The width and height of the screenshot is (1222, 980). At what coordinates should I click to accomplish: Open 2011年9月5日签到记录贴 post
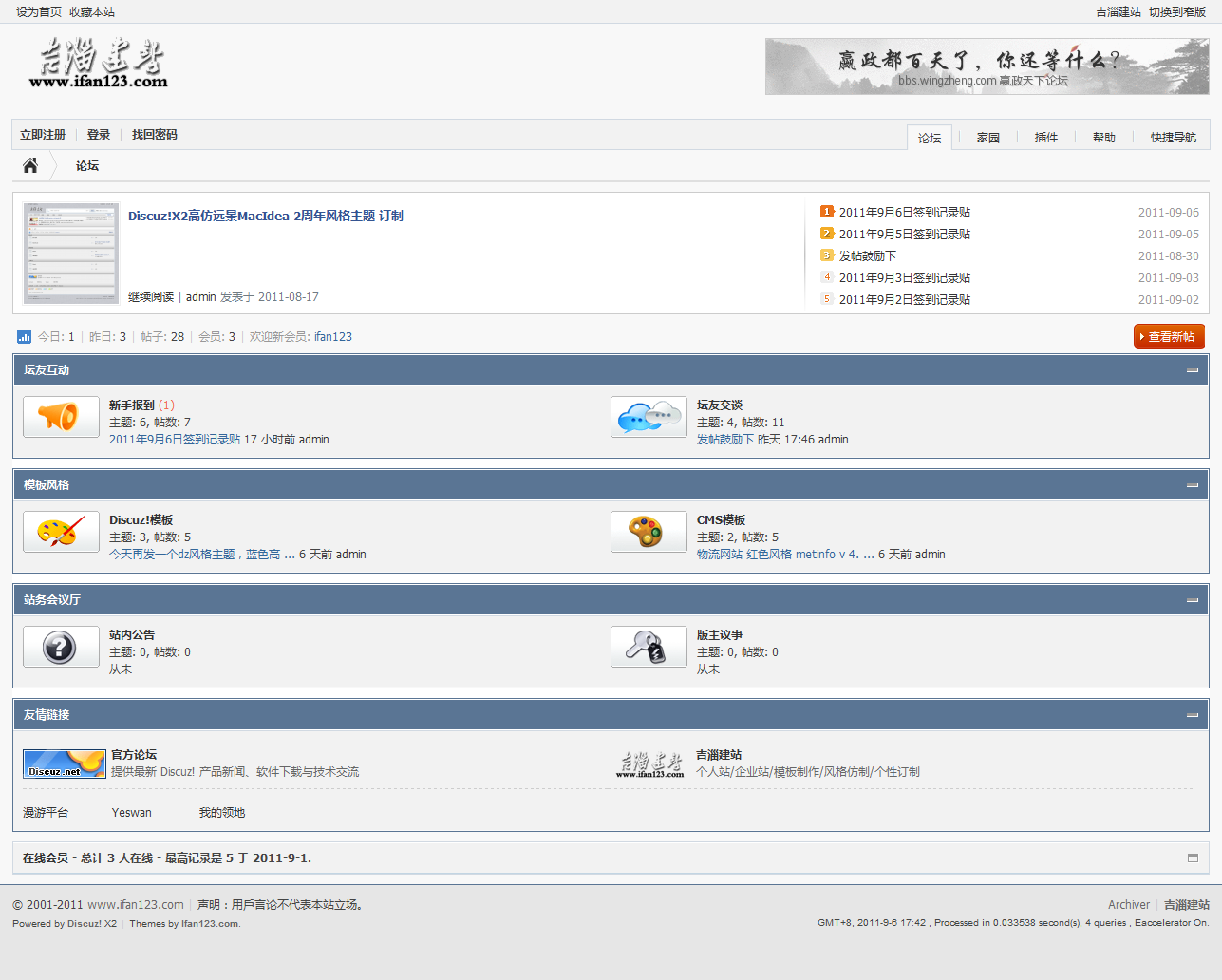pos(905,234)
